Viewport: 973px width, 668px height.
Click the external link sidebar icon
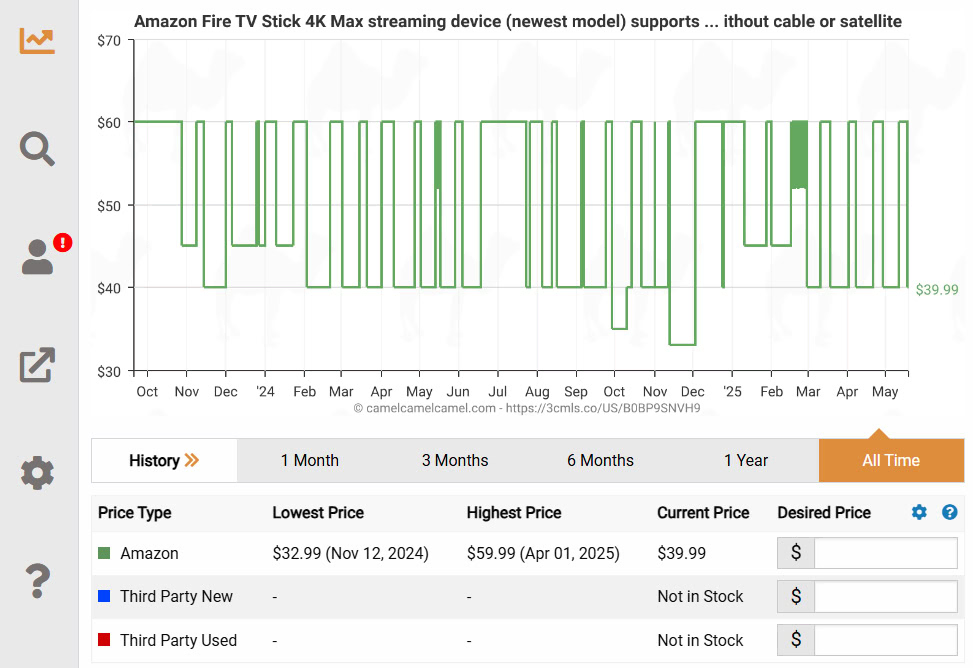(x=37, y=365)
